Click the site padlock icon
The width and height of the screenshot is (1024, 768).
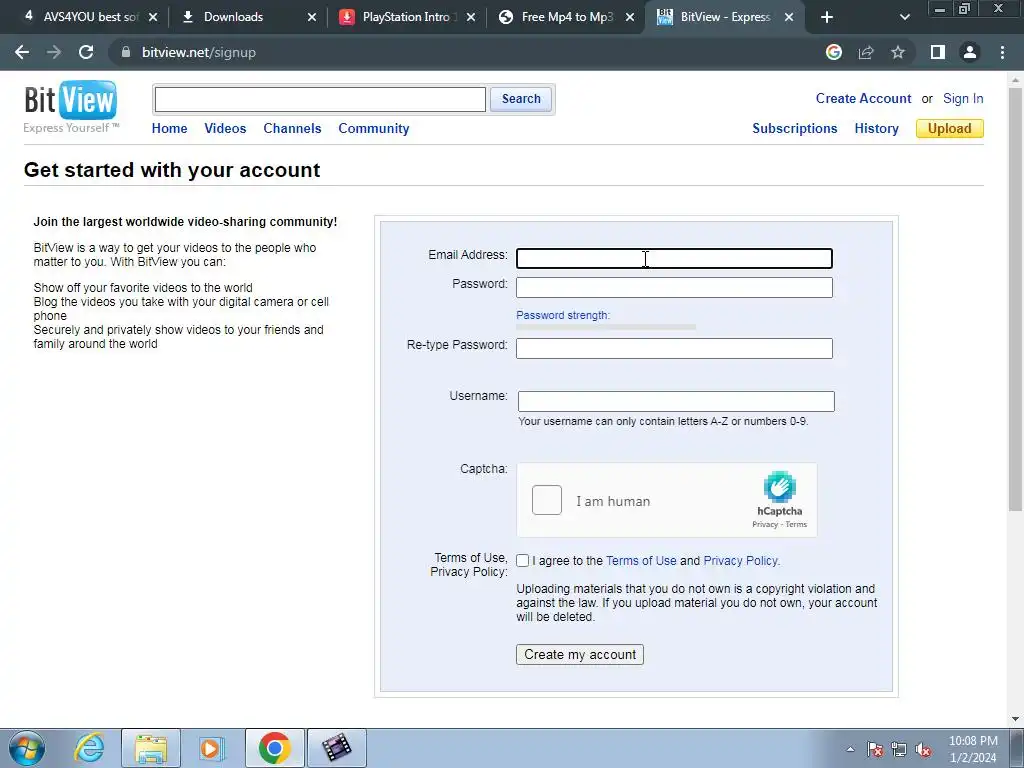pos(126,52)
